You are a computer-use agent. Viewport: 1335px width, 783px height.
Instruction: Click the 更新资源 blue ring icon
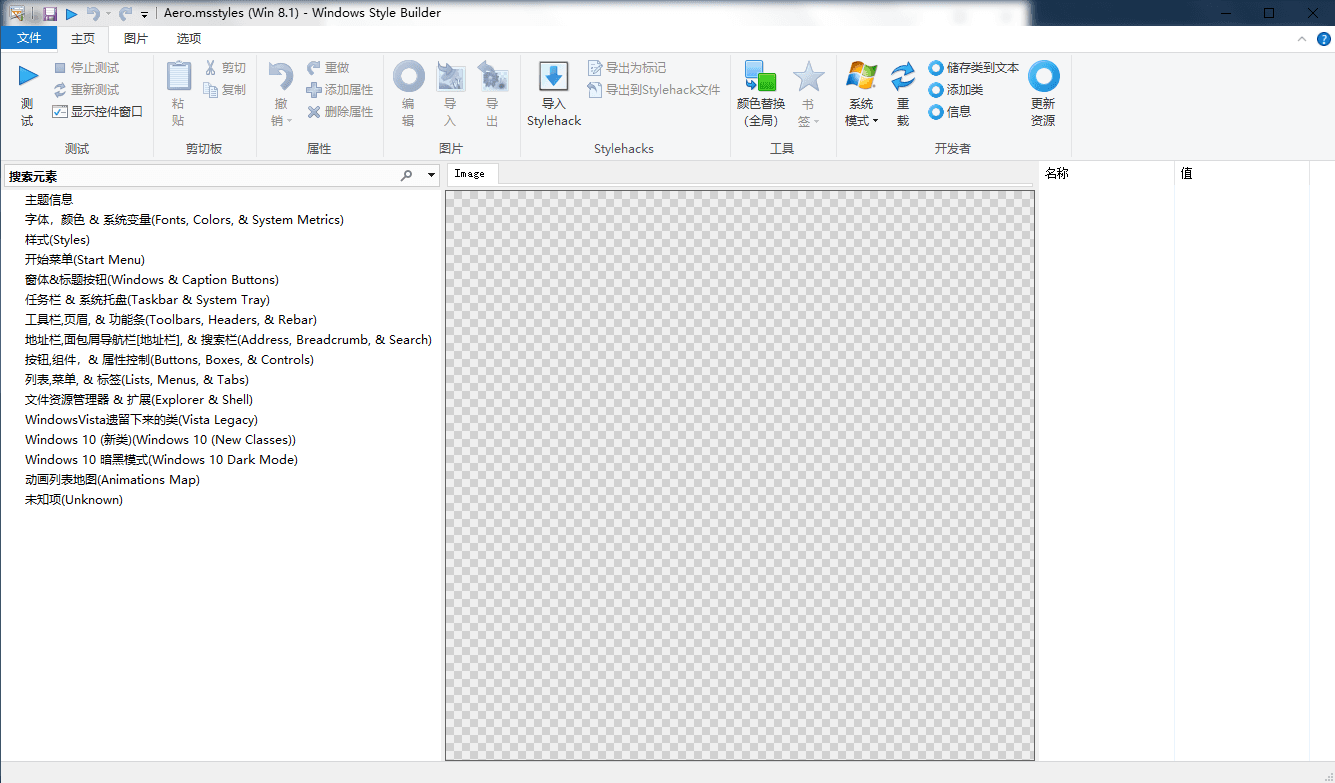pos(1043,76)
